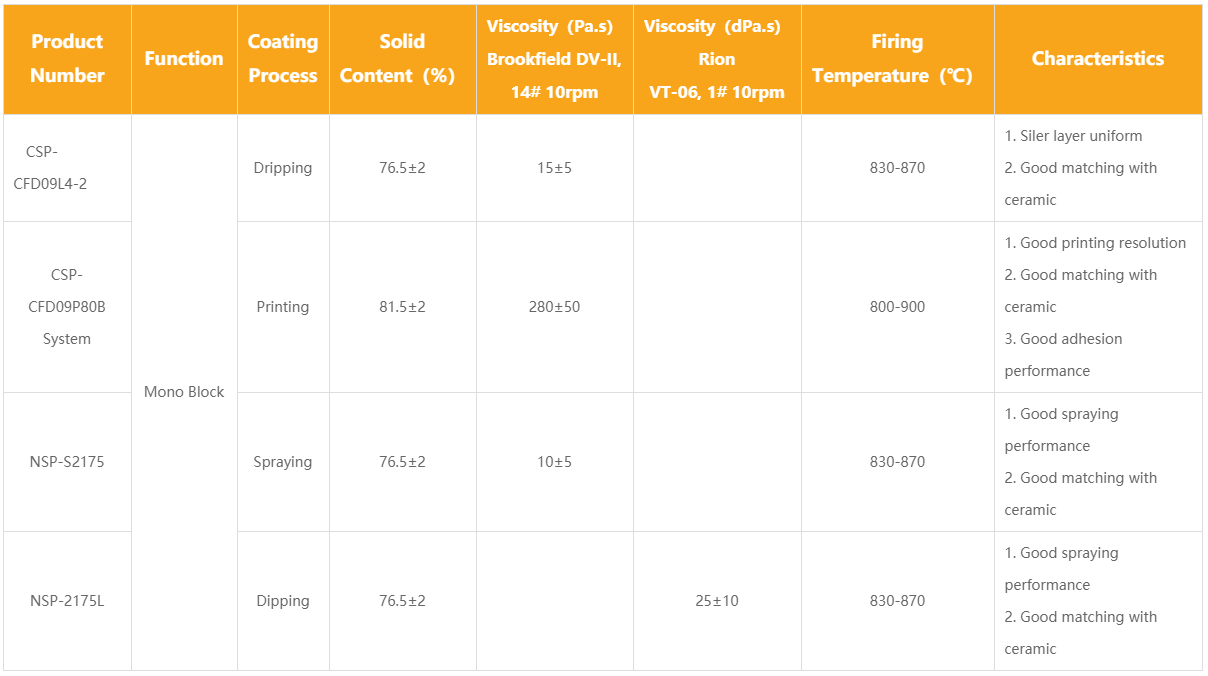Click the Brookfield DV-II viscosity header
Screen dimensions: 1208x676
555,58
